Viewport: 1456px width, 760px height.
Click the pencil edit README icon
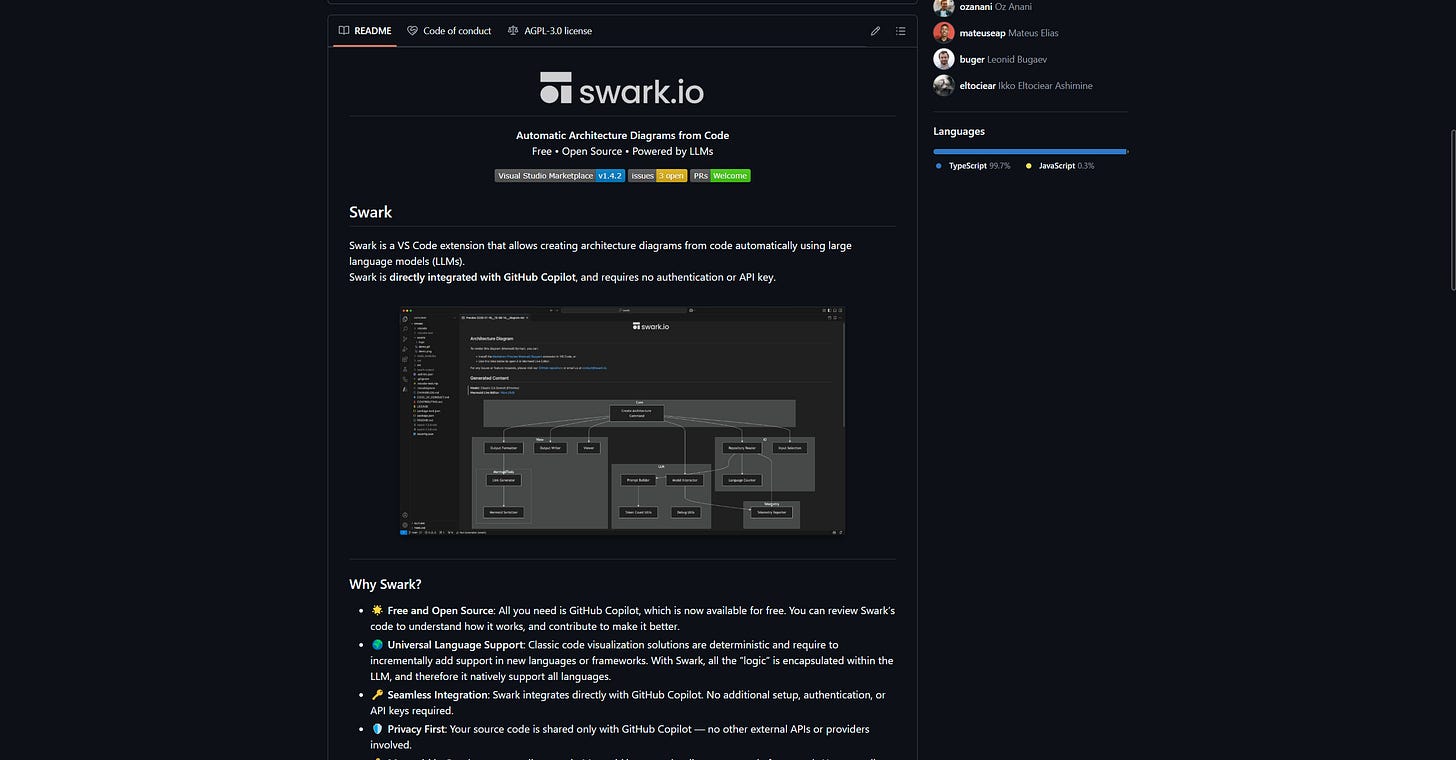pos(875,31)
